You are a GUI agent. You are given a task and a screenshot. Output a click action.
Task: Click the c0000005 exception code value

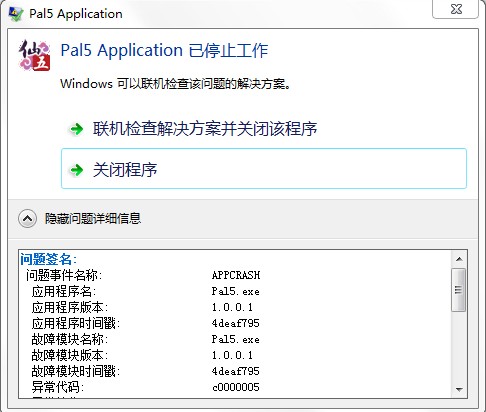tap(236, 387)
